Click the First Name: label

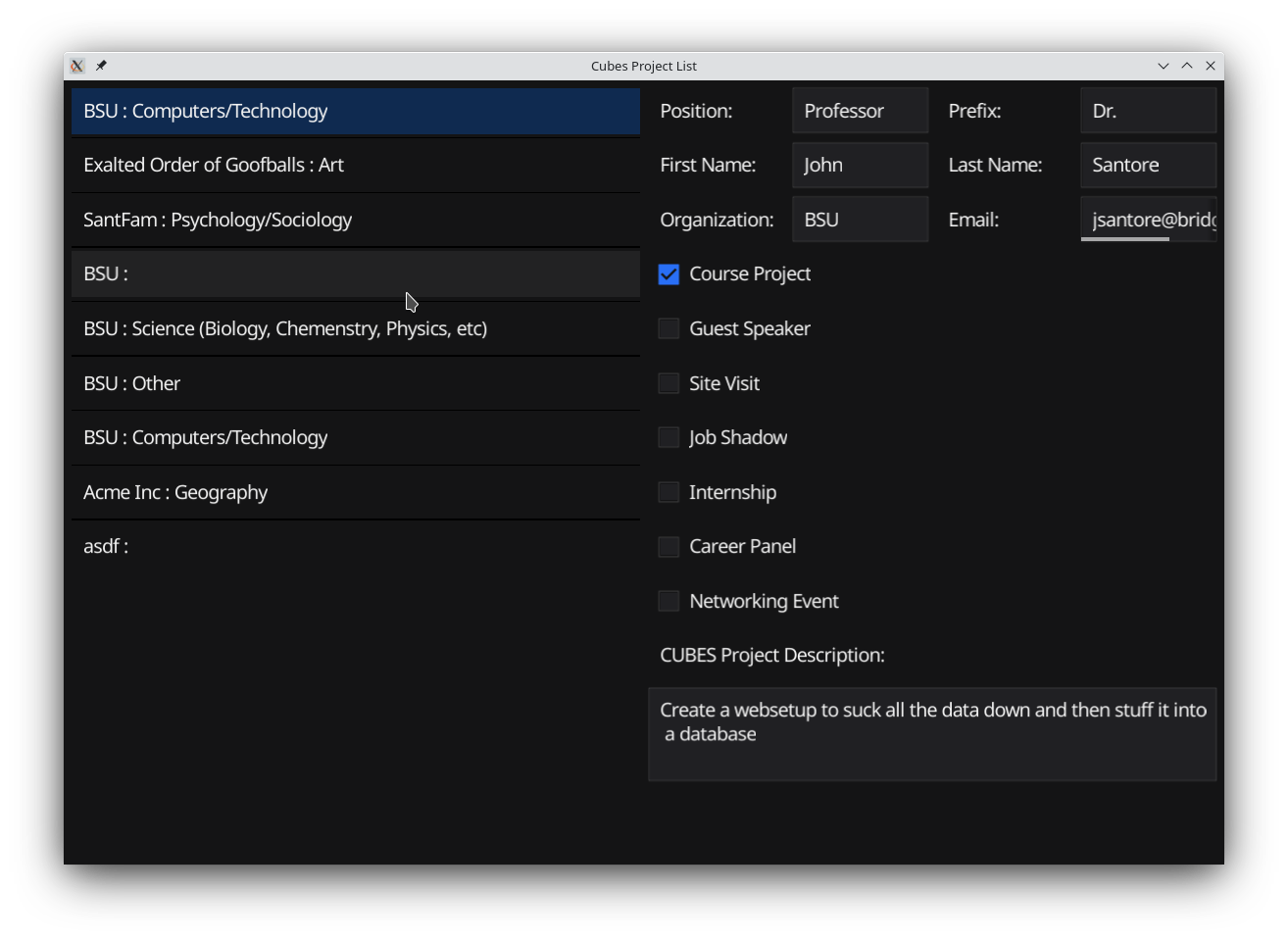tap(708, 166)
